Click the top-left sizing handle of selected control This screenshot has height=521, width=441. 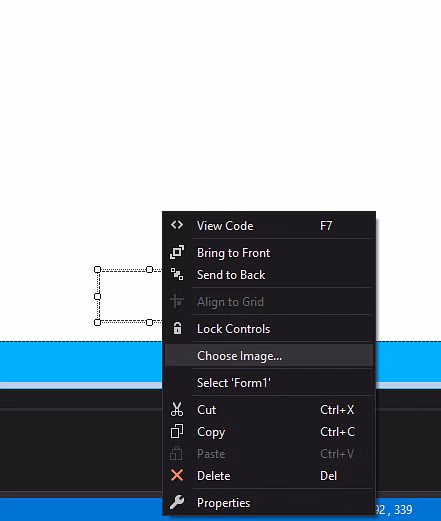[97, 269]
